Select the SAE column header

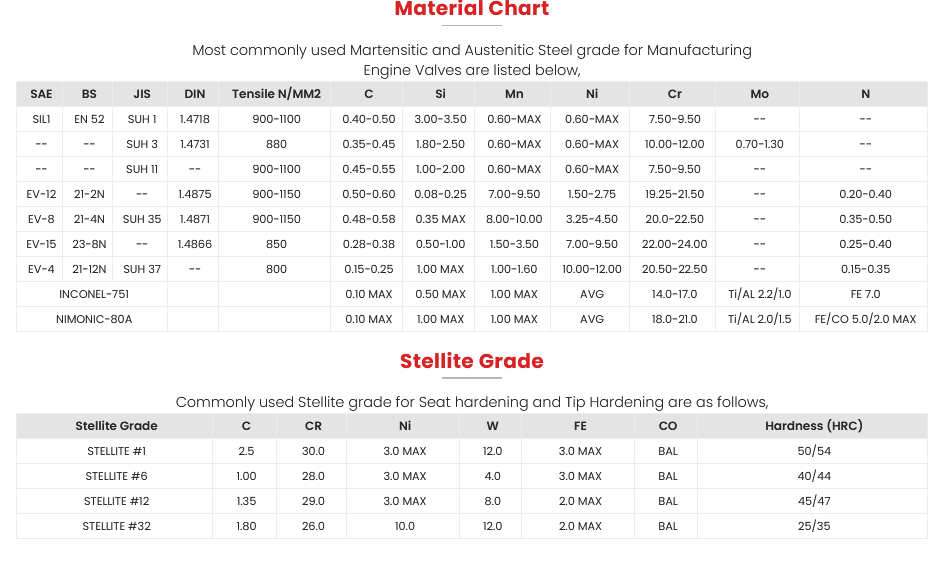pyautogui.click(x=41, y=94)
